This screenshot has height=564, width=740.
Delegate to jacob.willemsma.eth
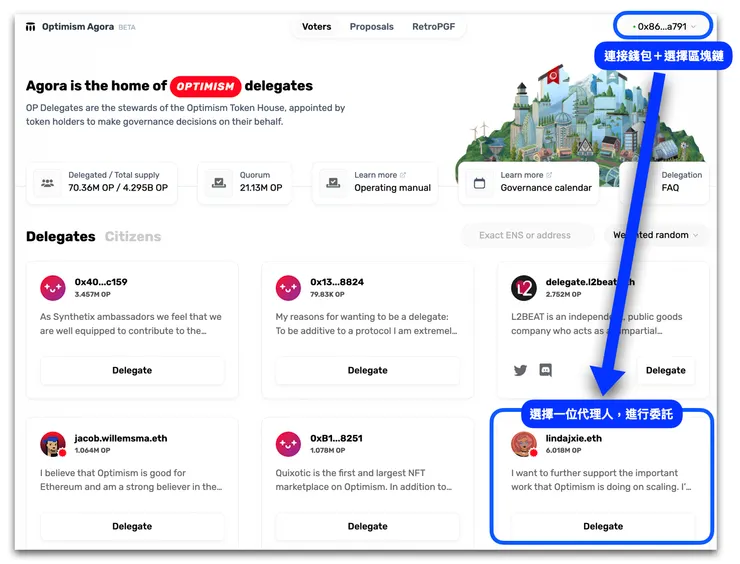point(132,526)
